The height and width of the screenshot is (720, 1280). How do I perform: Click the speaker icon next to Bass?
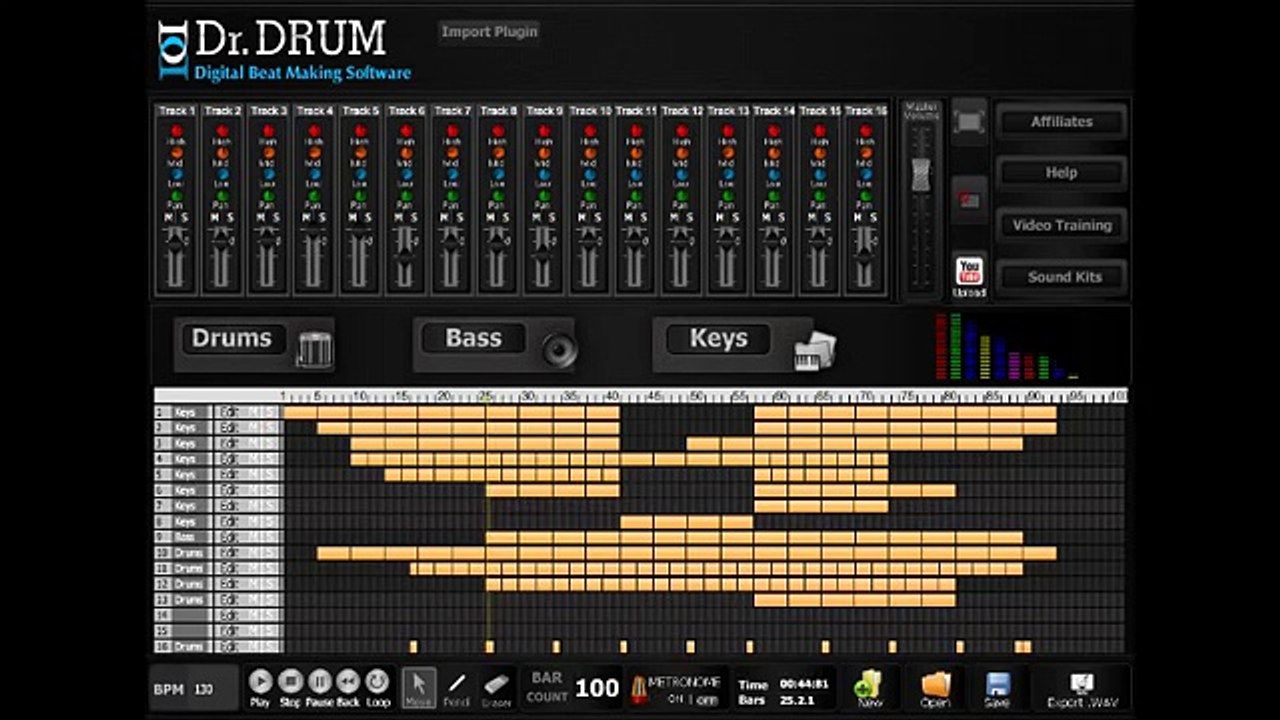pyautogui.click(x=558, y=350)
